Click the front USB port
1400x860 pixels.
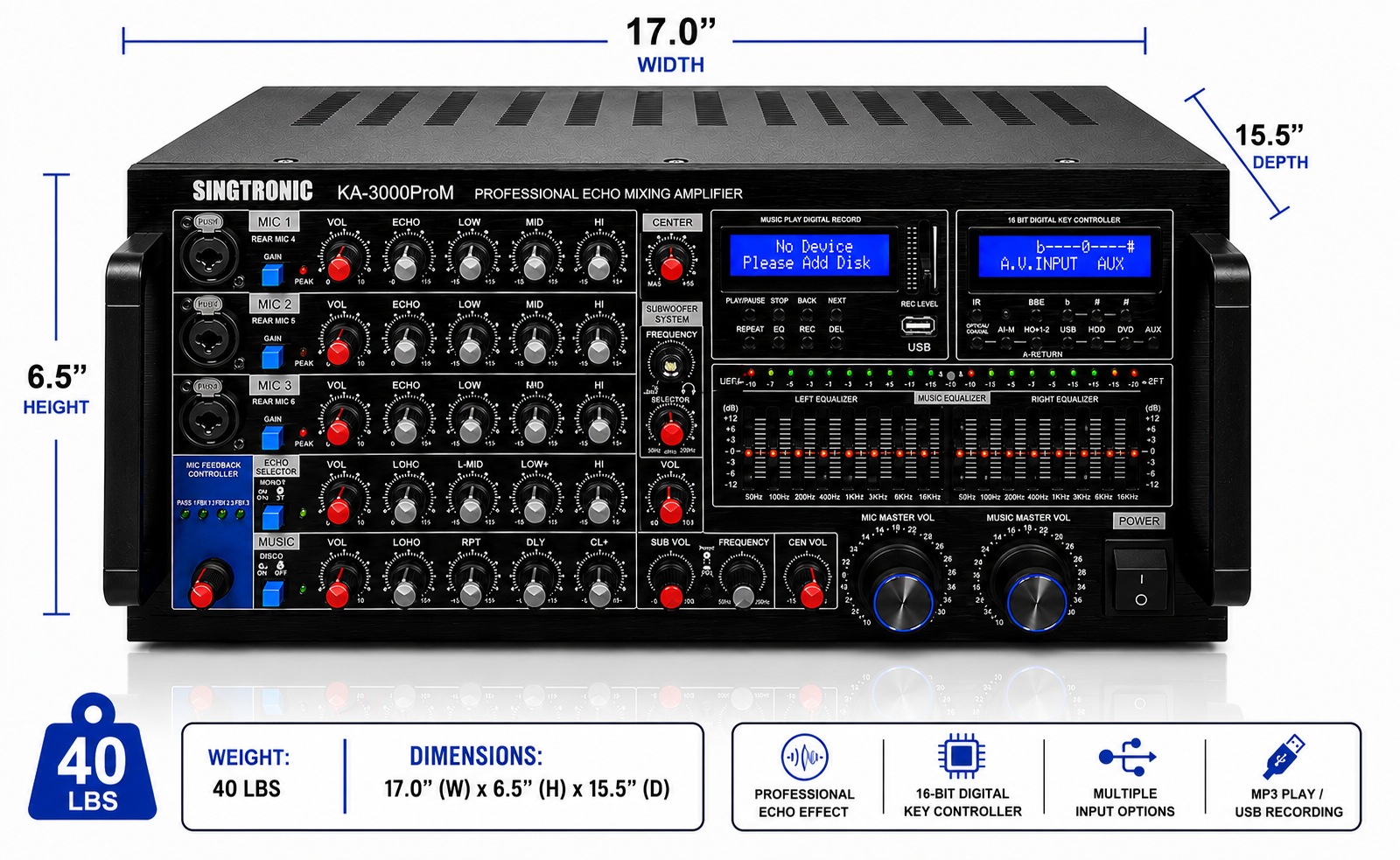click(x=919, y=326)
